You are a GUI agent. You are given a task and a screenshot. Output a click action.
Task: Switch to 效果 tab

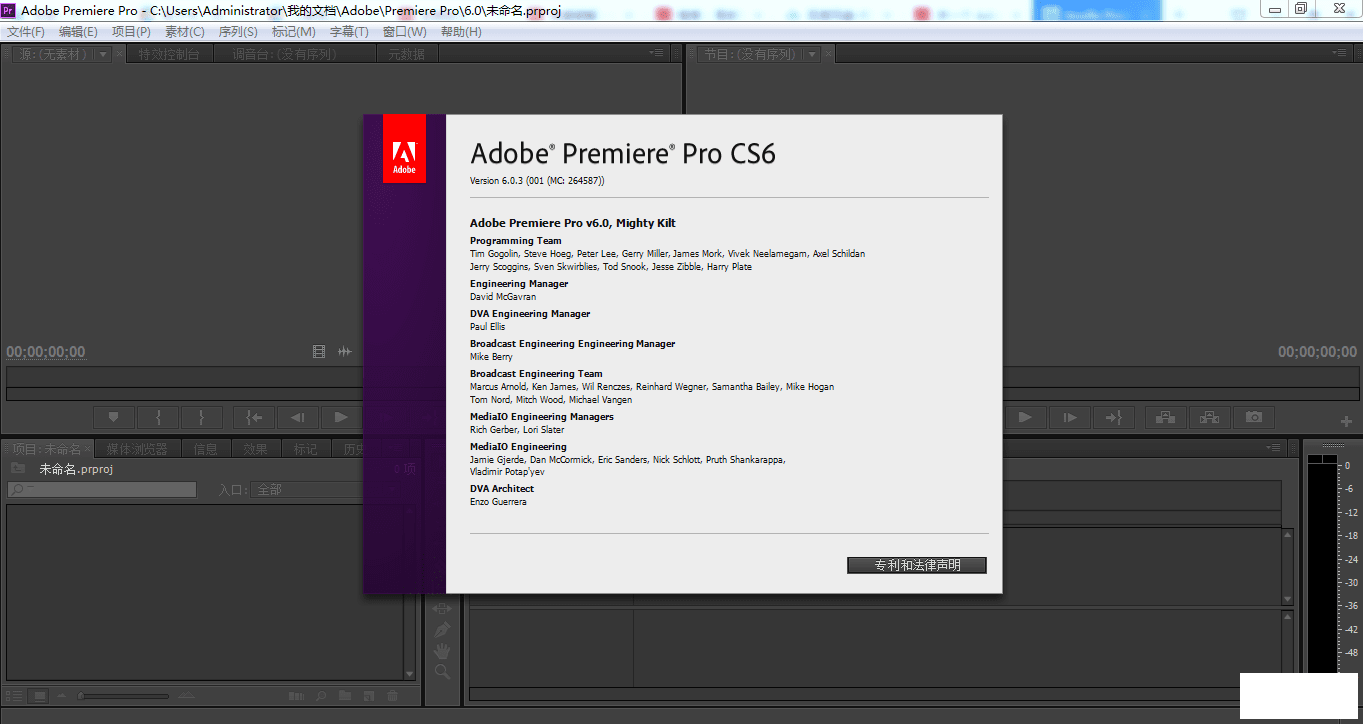tap(255, 449)
